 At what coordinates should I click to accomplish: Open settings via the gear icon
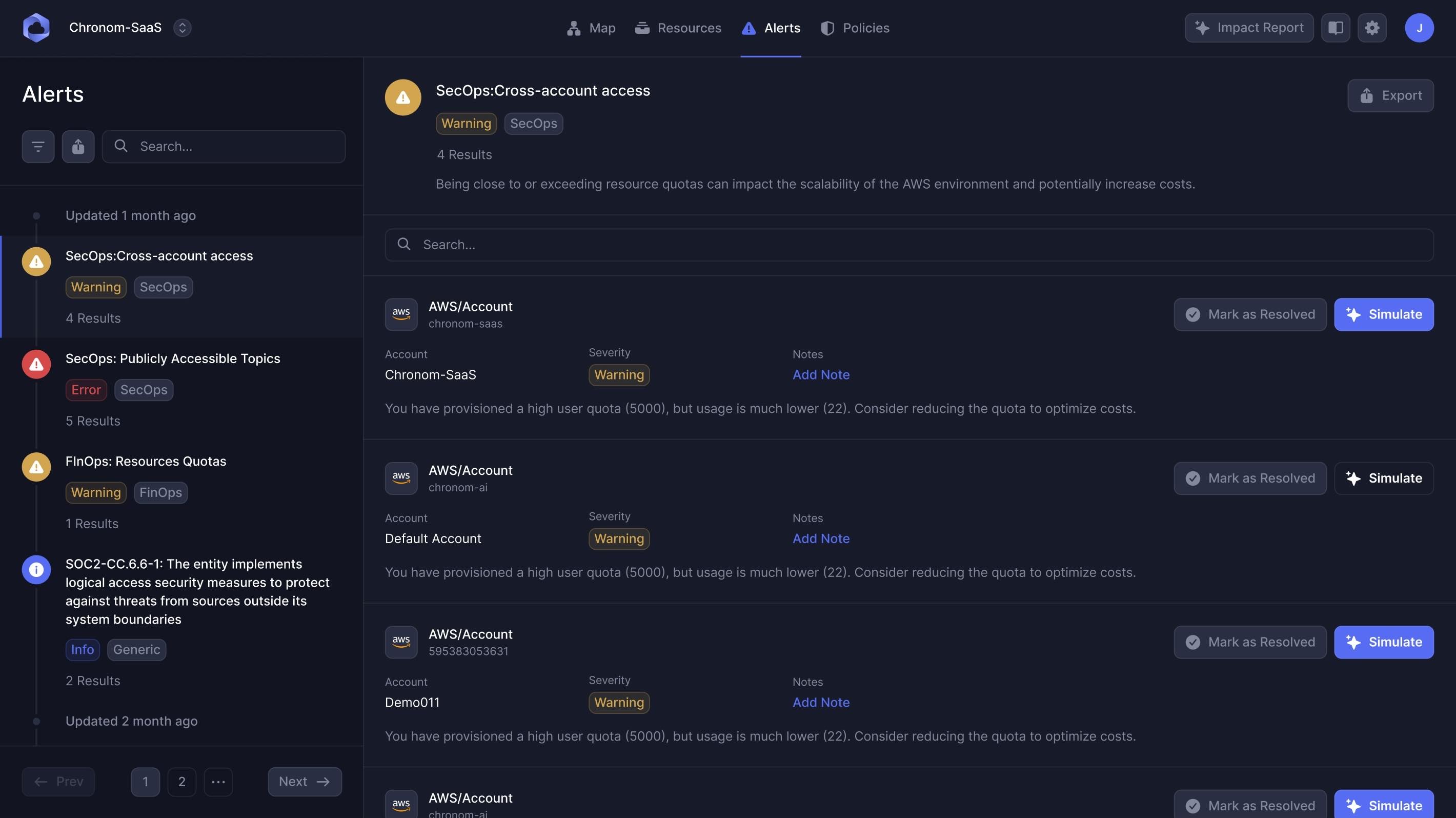[x=1372, y=28]
